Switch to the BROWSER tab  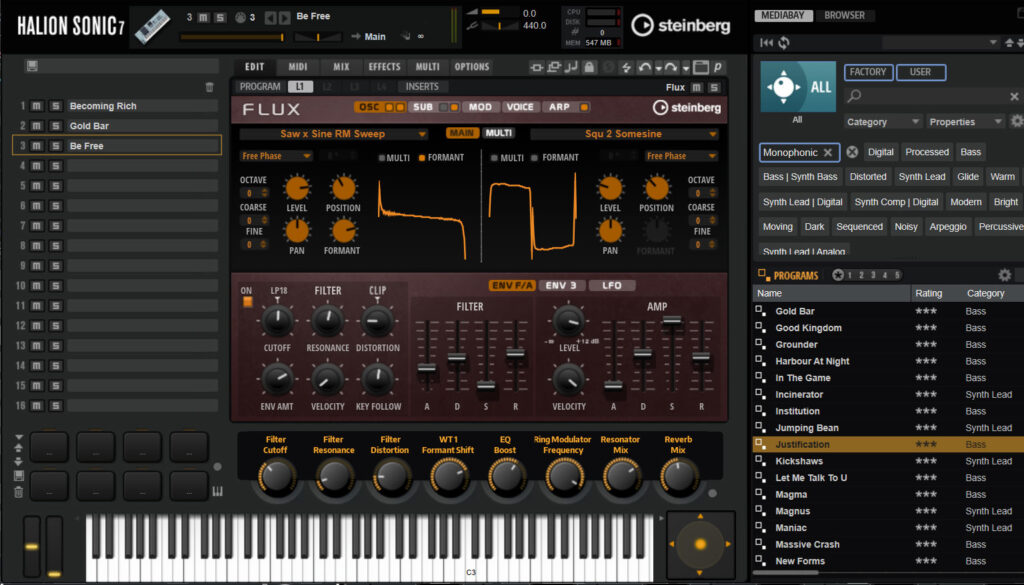pyautogui.click(x=844, y=16)
